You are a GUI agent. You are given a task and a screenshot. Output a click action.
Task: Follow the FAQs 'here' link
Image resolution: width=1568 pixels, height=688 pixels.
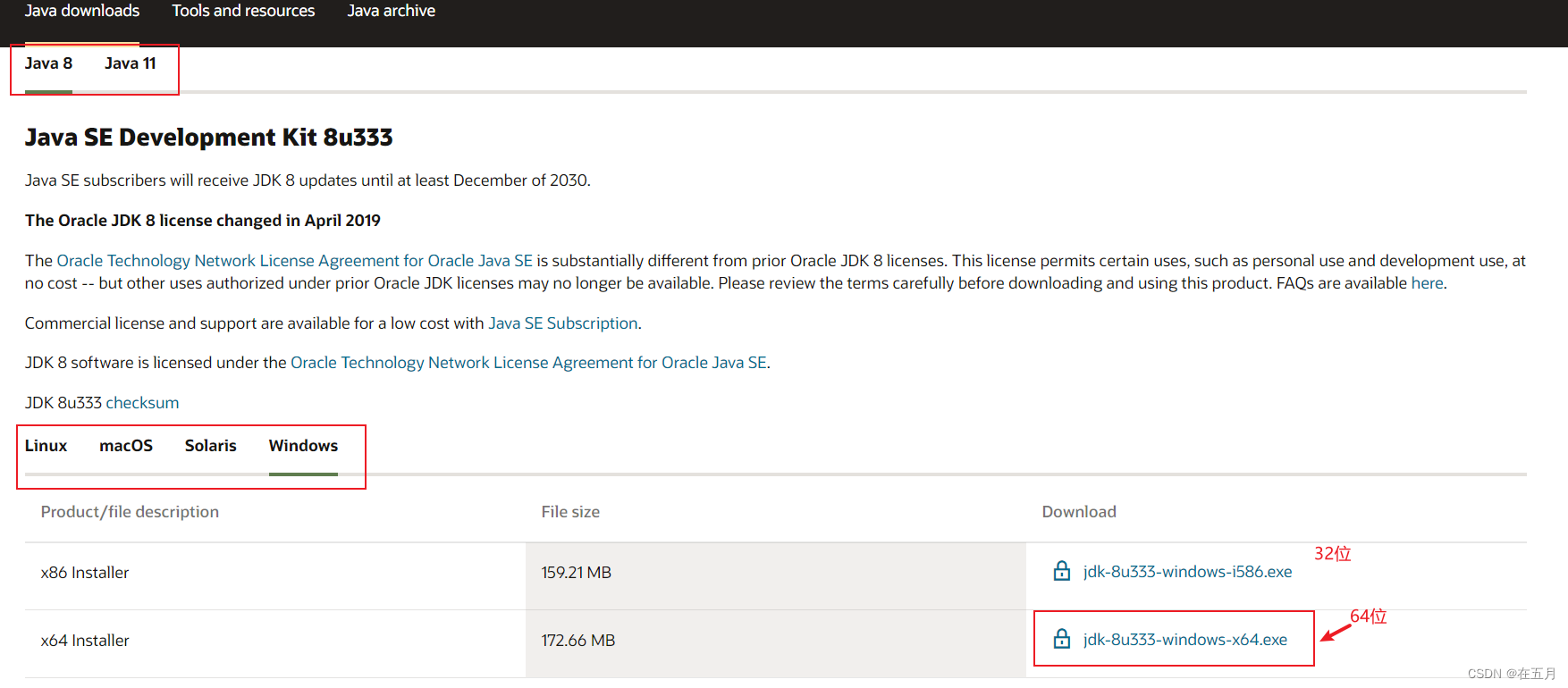(x=1427, y=283)
